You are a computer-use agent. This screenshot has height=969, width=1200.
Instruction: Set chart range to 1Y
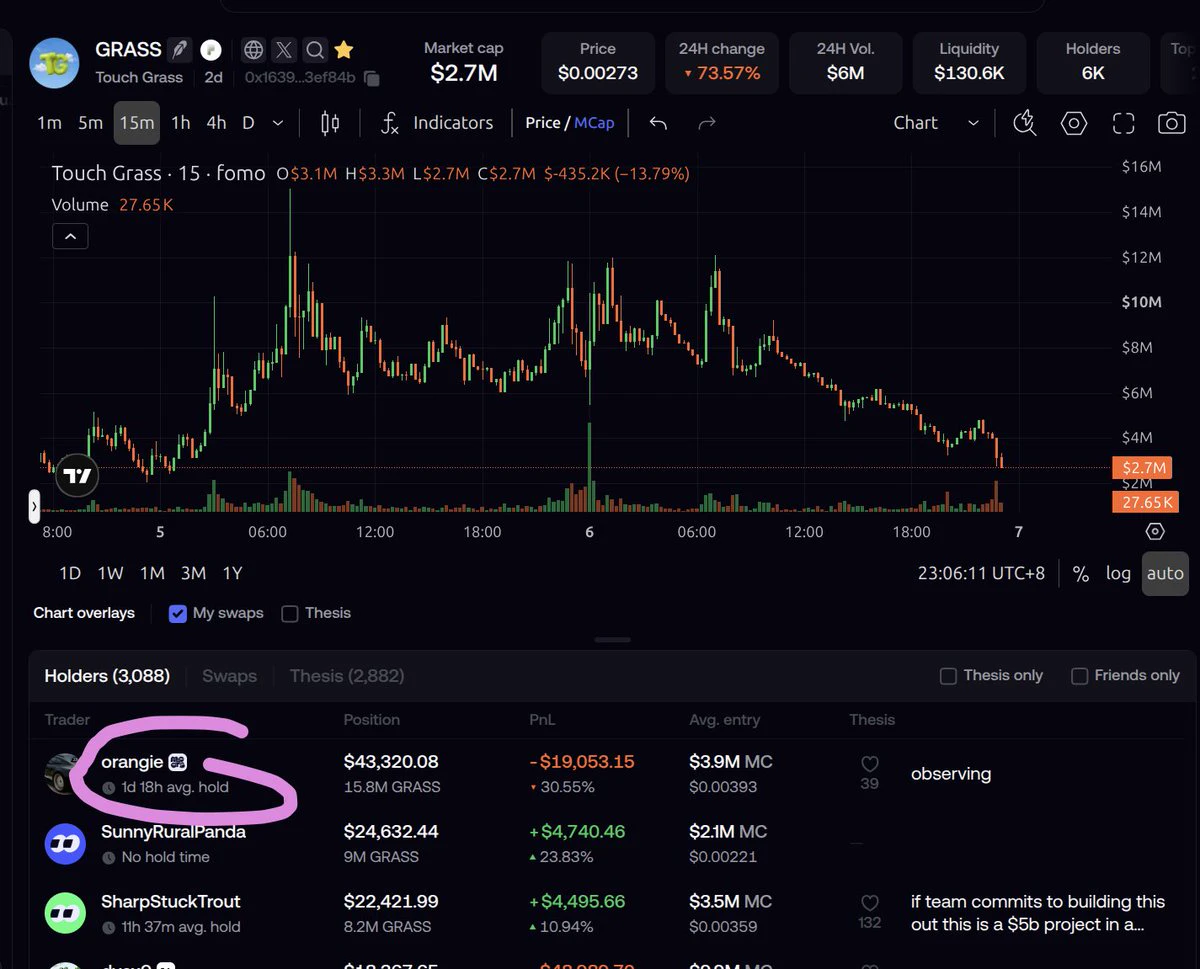pyautogui.click(x=232, y=573)
